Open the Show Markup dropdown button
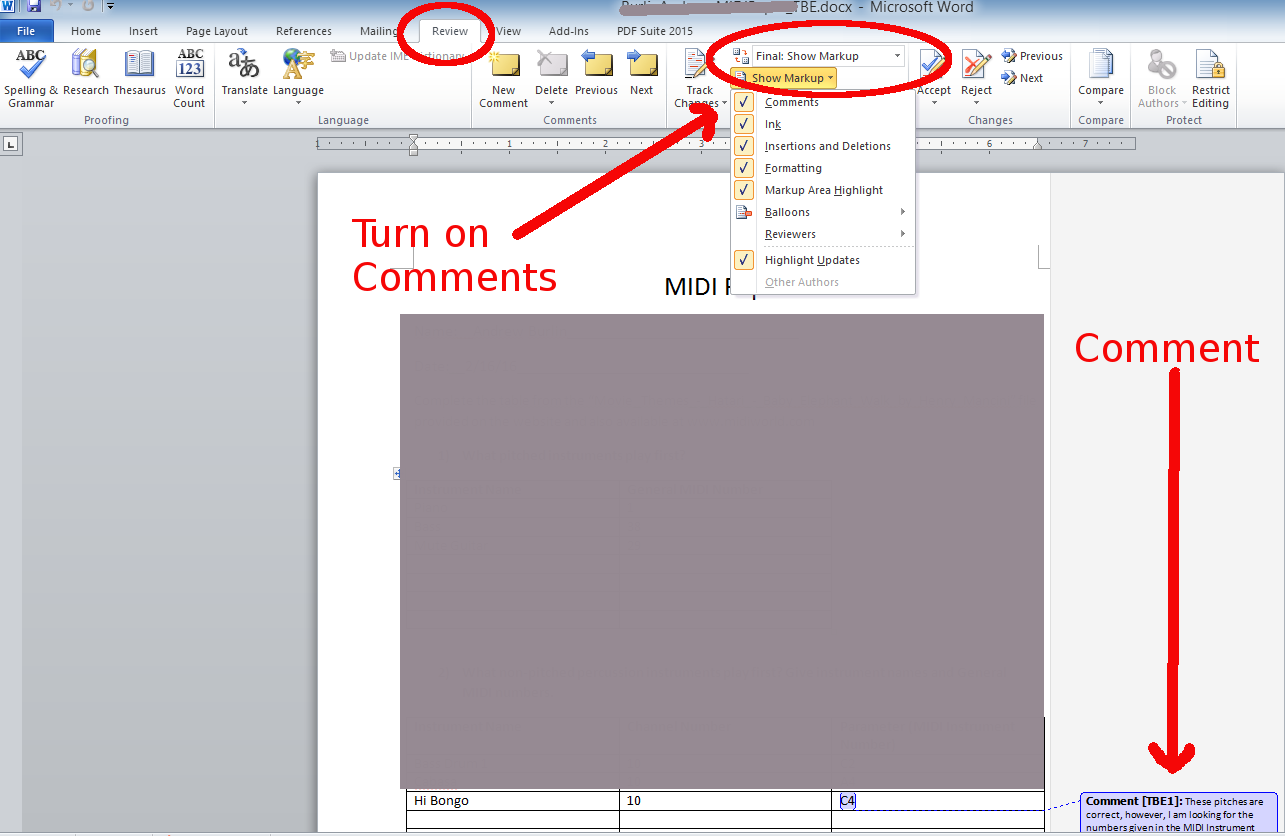This screenshot has width=1285, height=836. click(x=783, y=78)
